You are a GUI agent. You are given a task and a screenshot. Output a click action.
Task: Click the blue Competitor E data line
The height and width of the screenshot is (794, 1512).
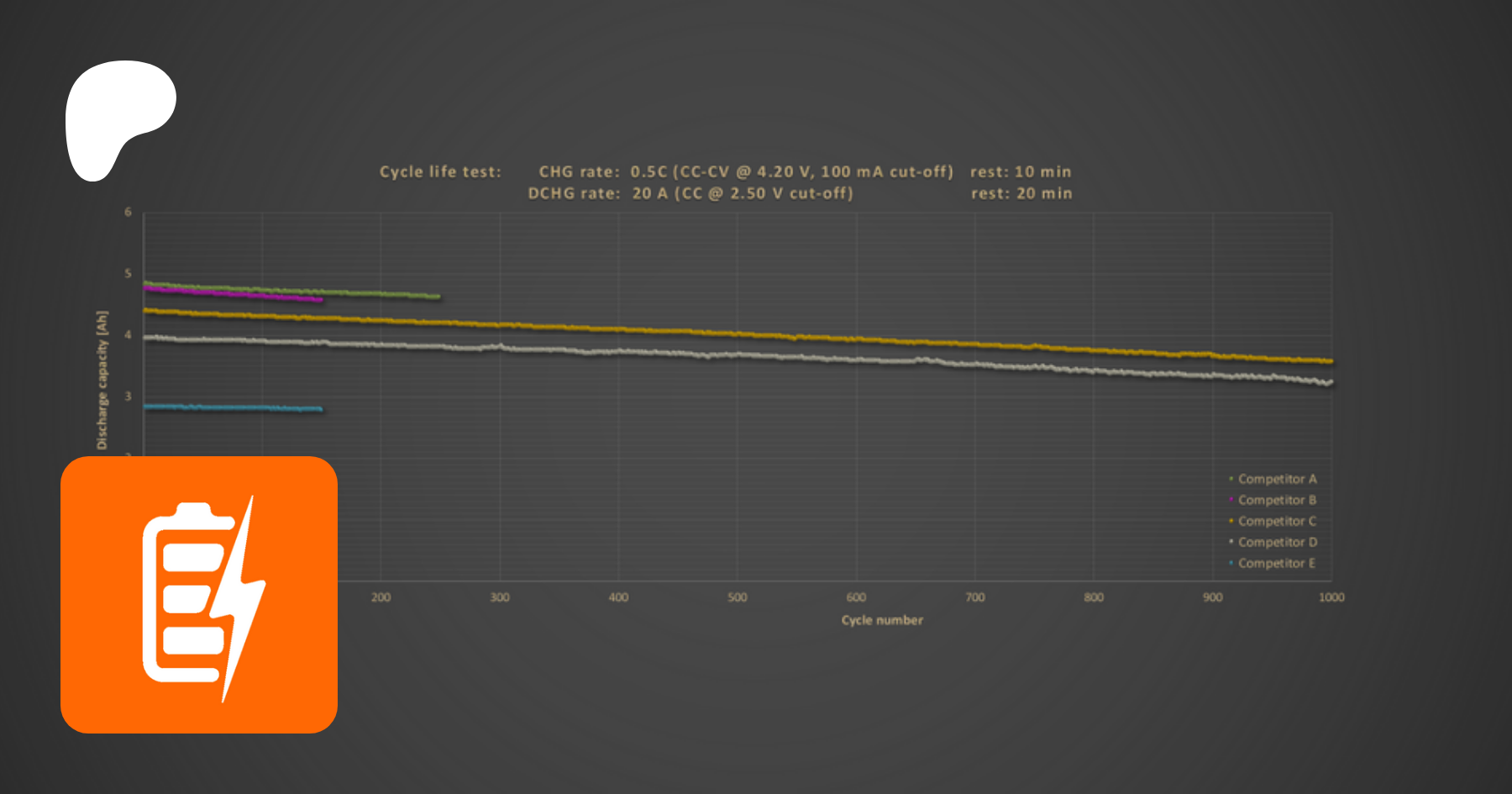tap(235, 408)
